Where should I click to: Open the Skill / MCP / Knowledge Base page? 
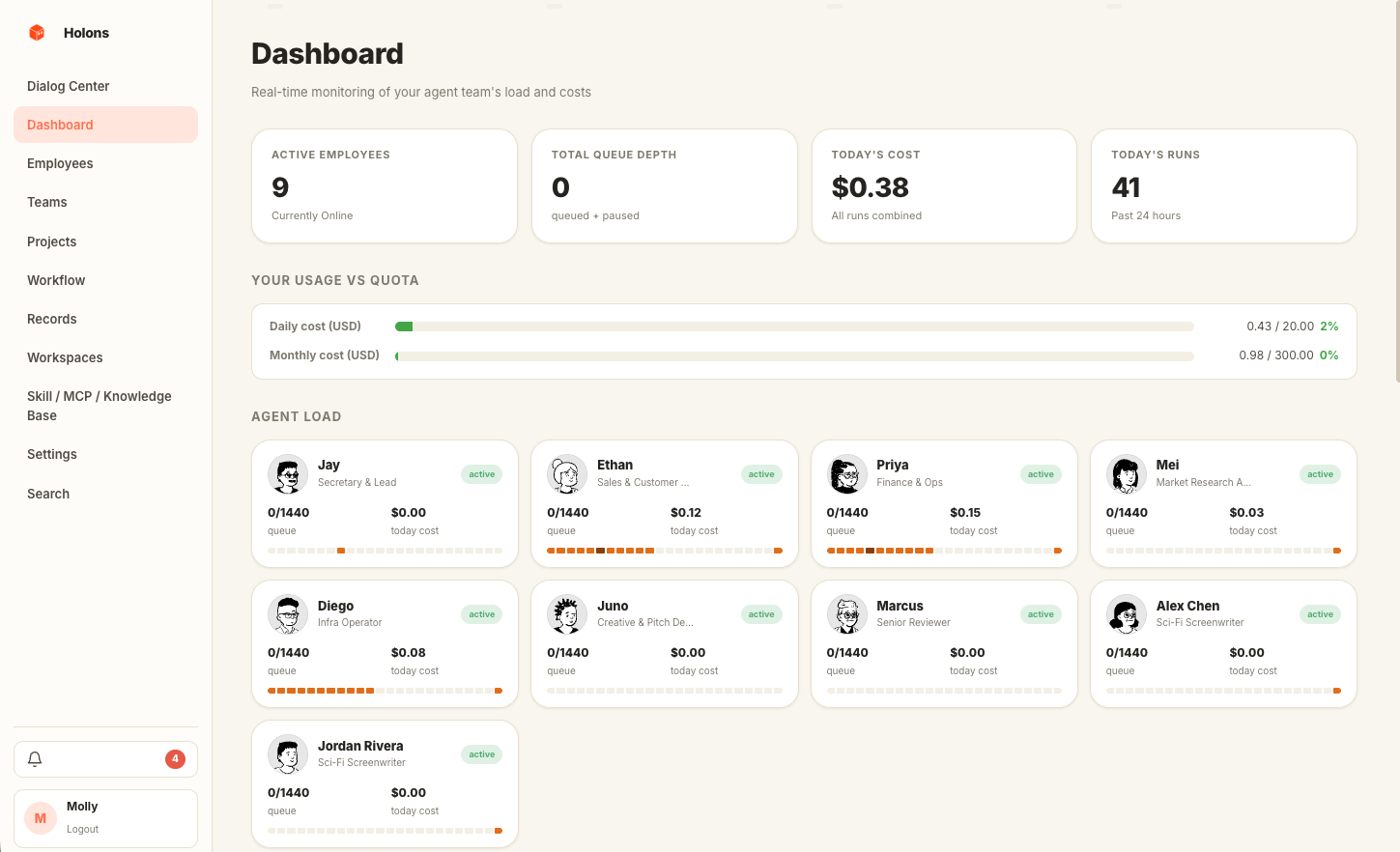pyautogui.click(x=99, y=406)
